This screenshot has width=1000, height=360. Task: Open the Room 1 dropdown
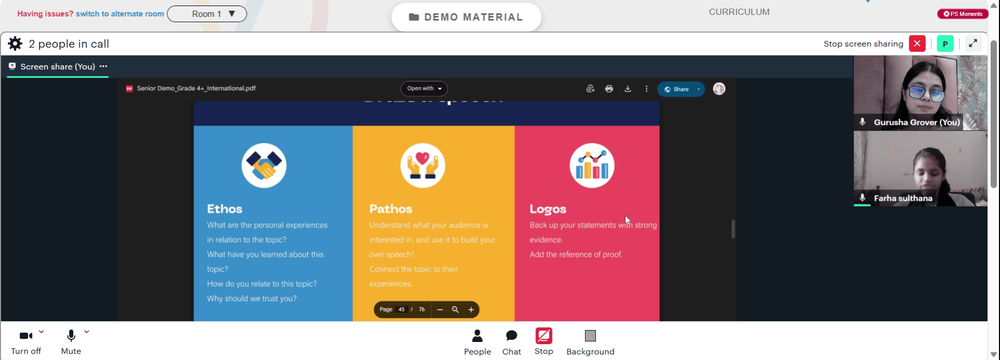tap(207, 13)
